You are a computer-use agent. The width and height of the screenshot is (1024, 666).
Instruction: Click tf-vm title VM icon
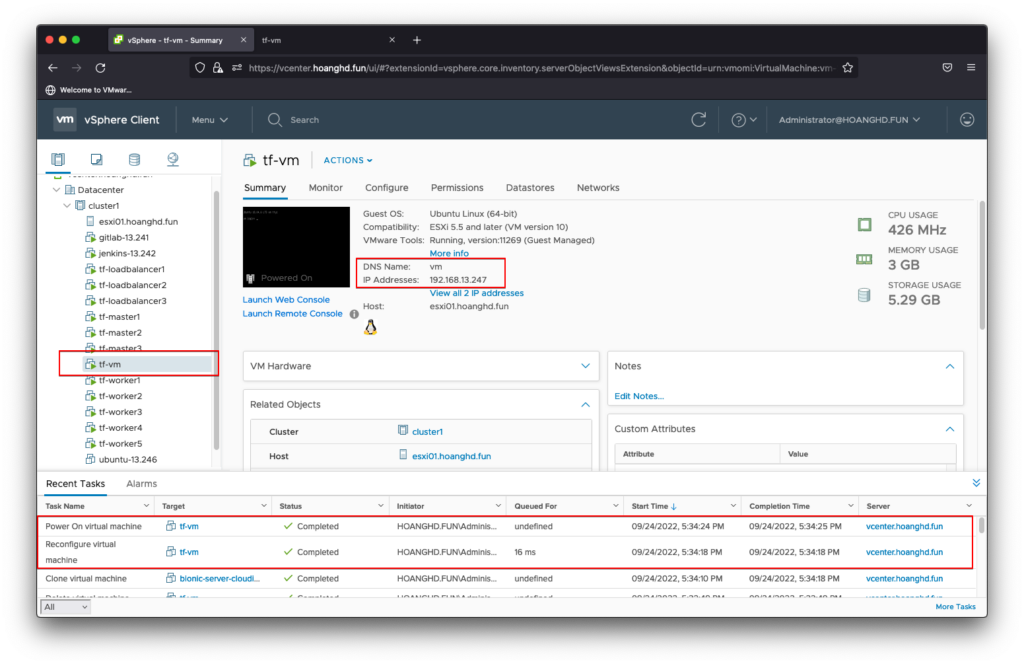coord(249,160)
